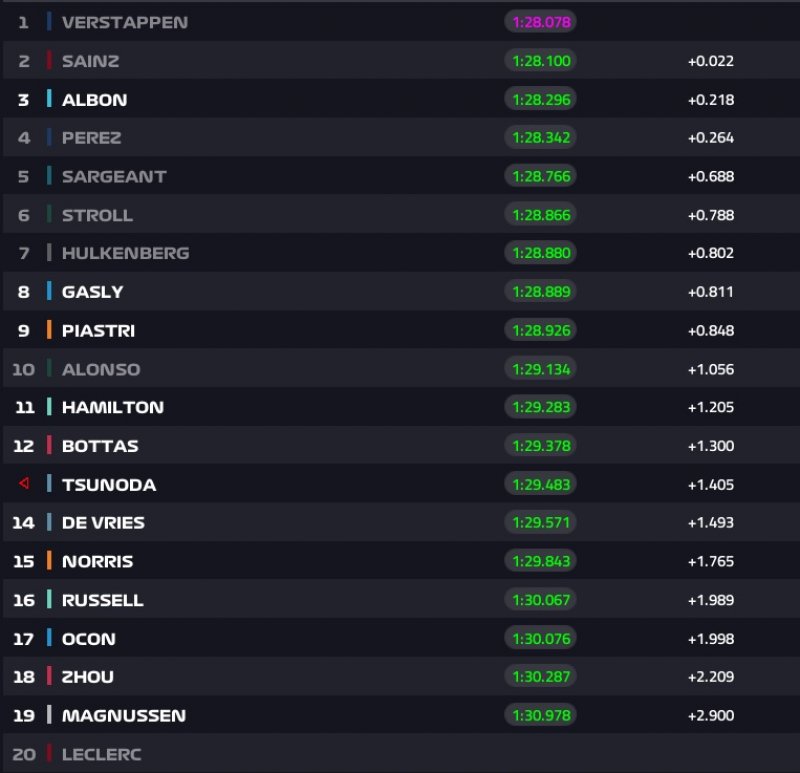The width and height of the screenshot is (800, 773).
Task: Click position number 18 beside ZHOU
Action: [24, 677]
